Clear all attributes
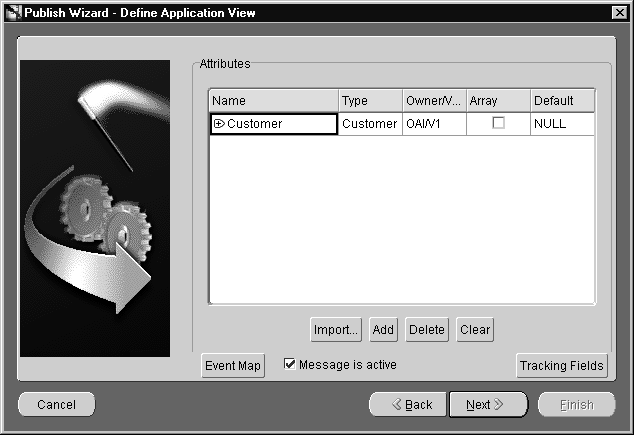Image resolution: width=634 pixels, height=435 pixels. (x=475, y=329)
